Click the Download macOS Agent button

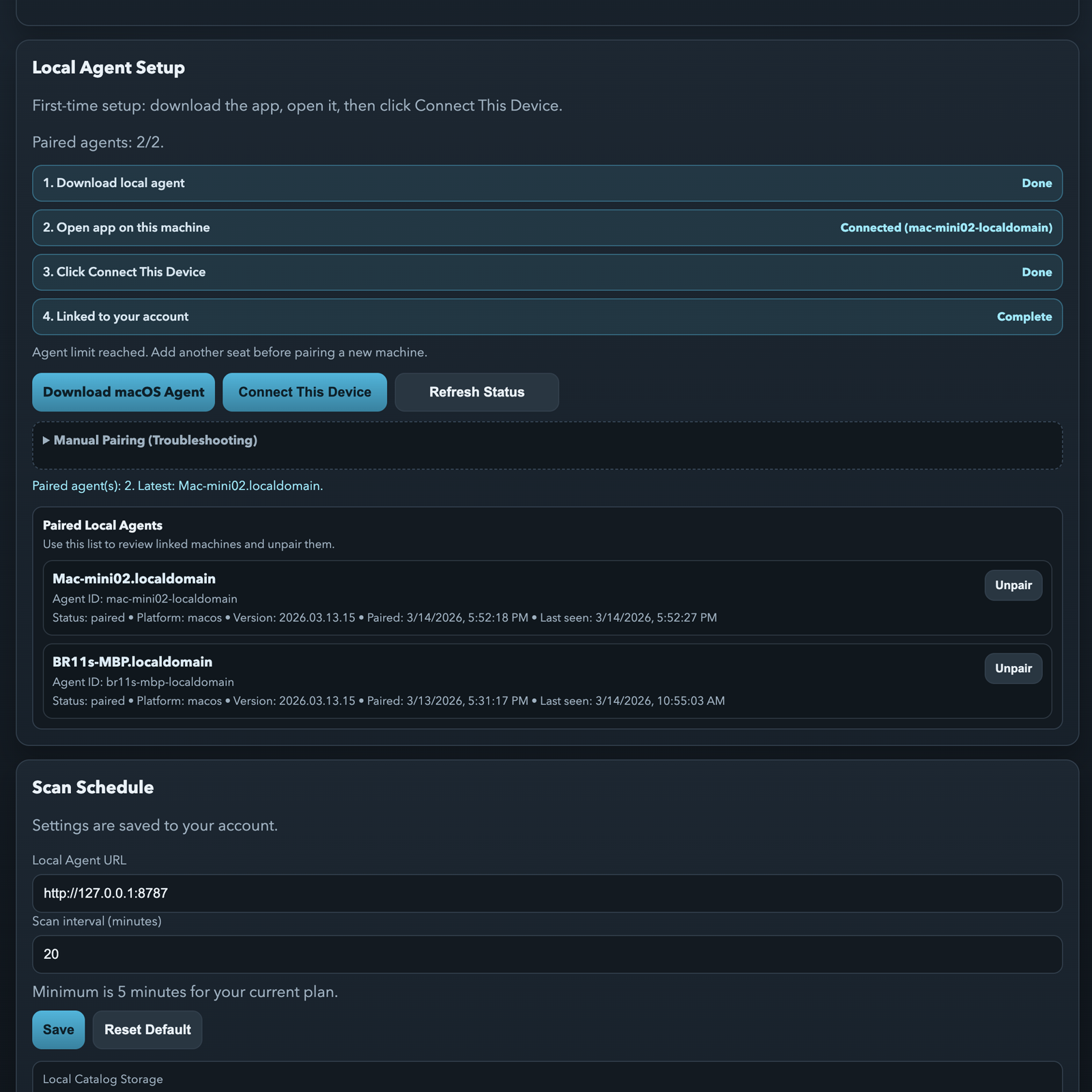pyautogui.click(x=123, y=392)
